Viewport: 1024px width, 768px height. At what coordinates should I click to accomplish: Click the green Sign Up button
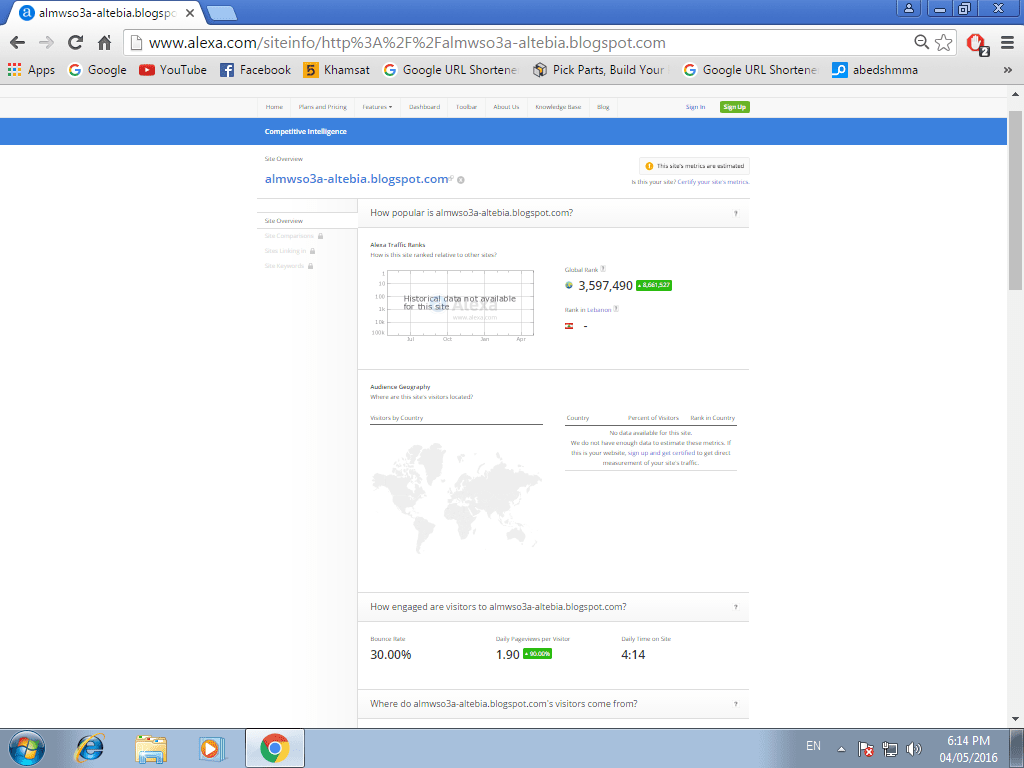pos(734,107)
